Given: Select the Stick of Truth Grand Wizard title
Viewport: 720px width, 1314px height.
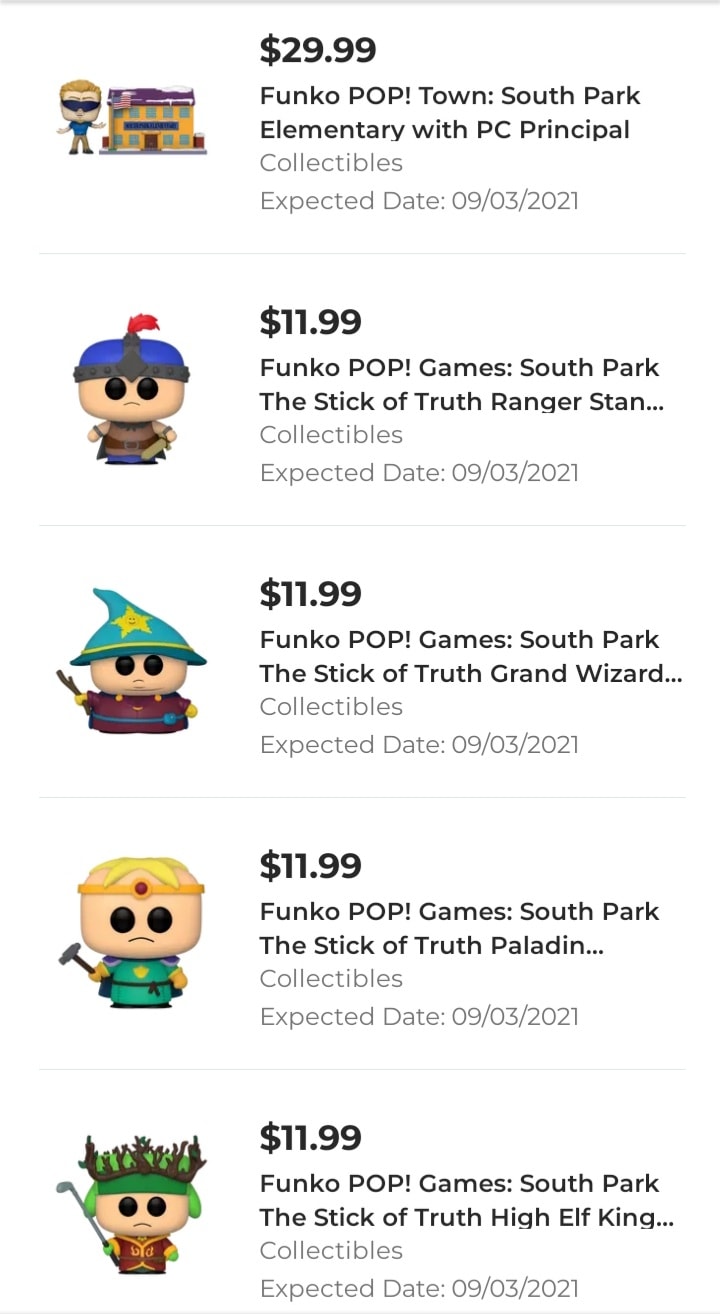Looking at the screenshot, I should click(470, 657).
